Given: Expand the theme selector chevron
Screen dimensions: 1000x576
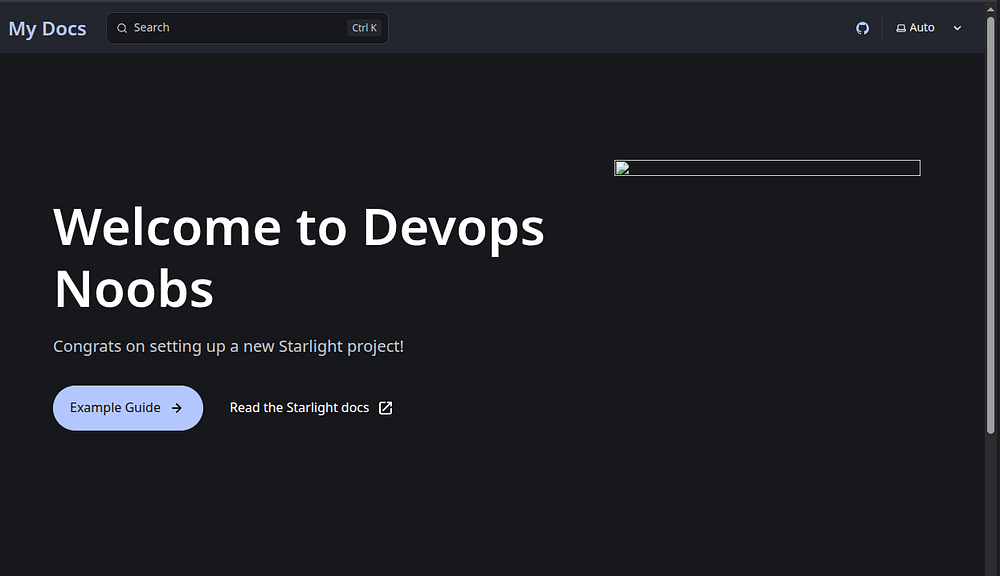Looking at the screenshot, I should click(x=957, y=28).
